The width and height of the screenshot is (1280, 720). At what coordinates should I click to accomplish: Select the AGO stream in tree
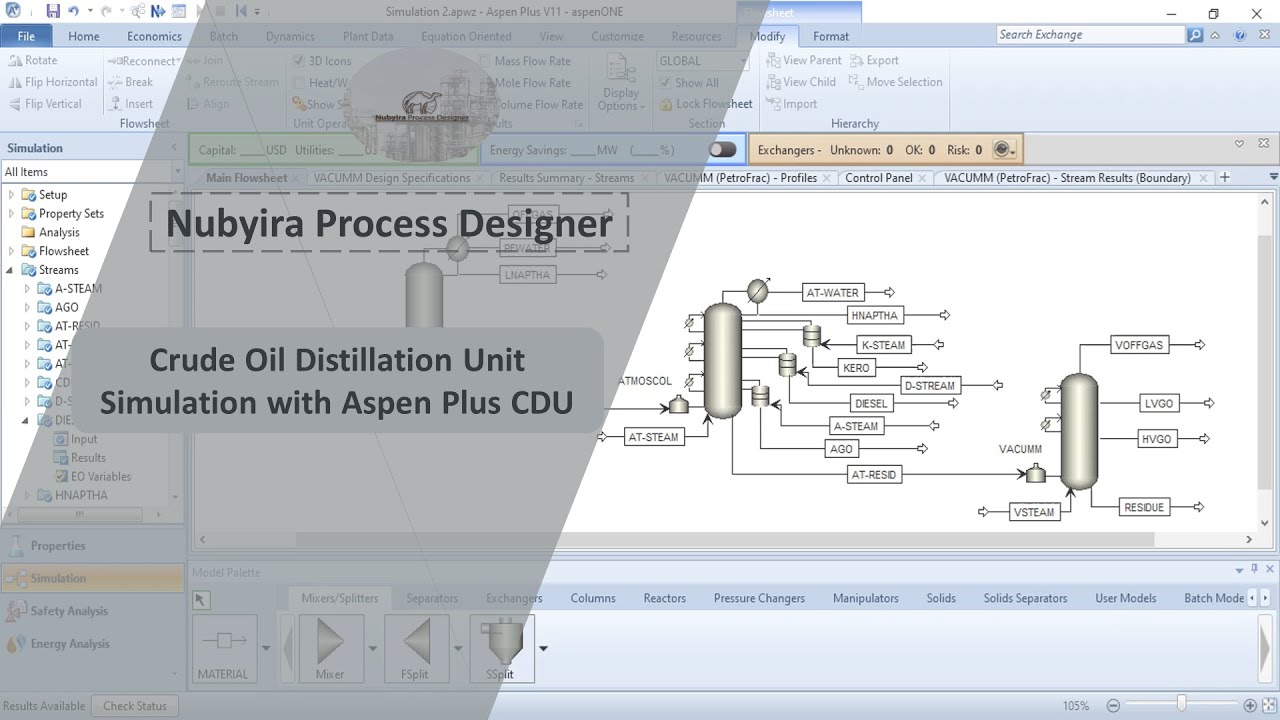[x=67, y=307]
